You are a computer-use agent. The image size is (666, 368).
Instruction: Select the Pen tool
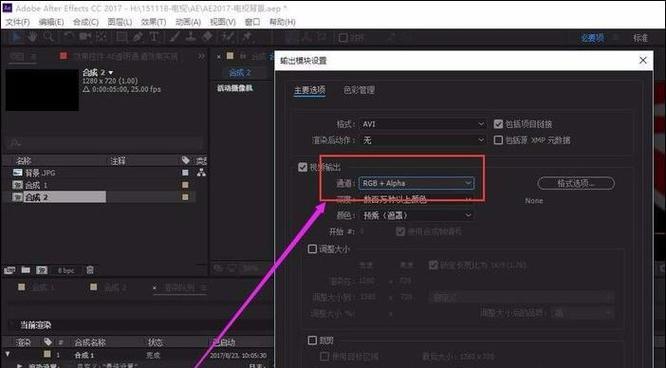coord(138,37)
